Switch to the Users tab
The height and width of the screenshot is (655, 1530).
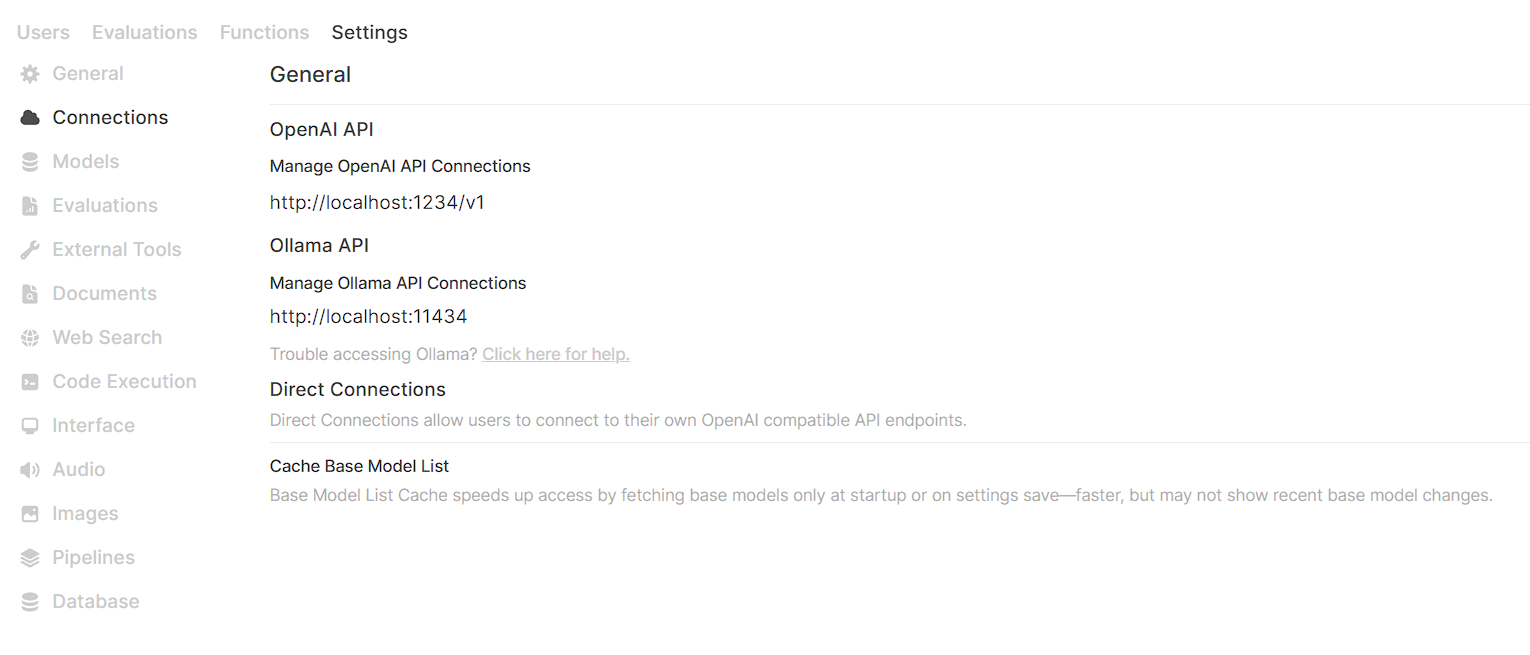click(x=43, y=33)
